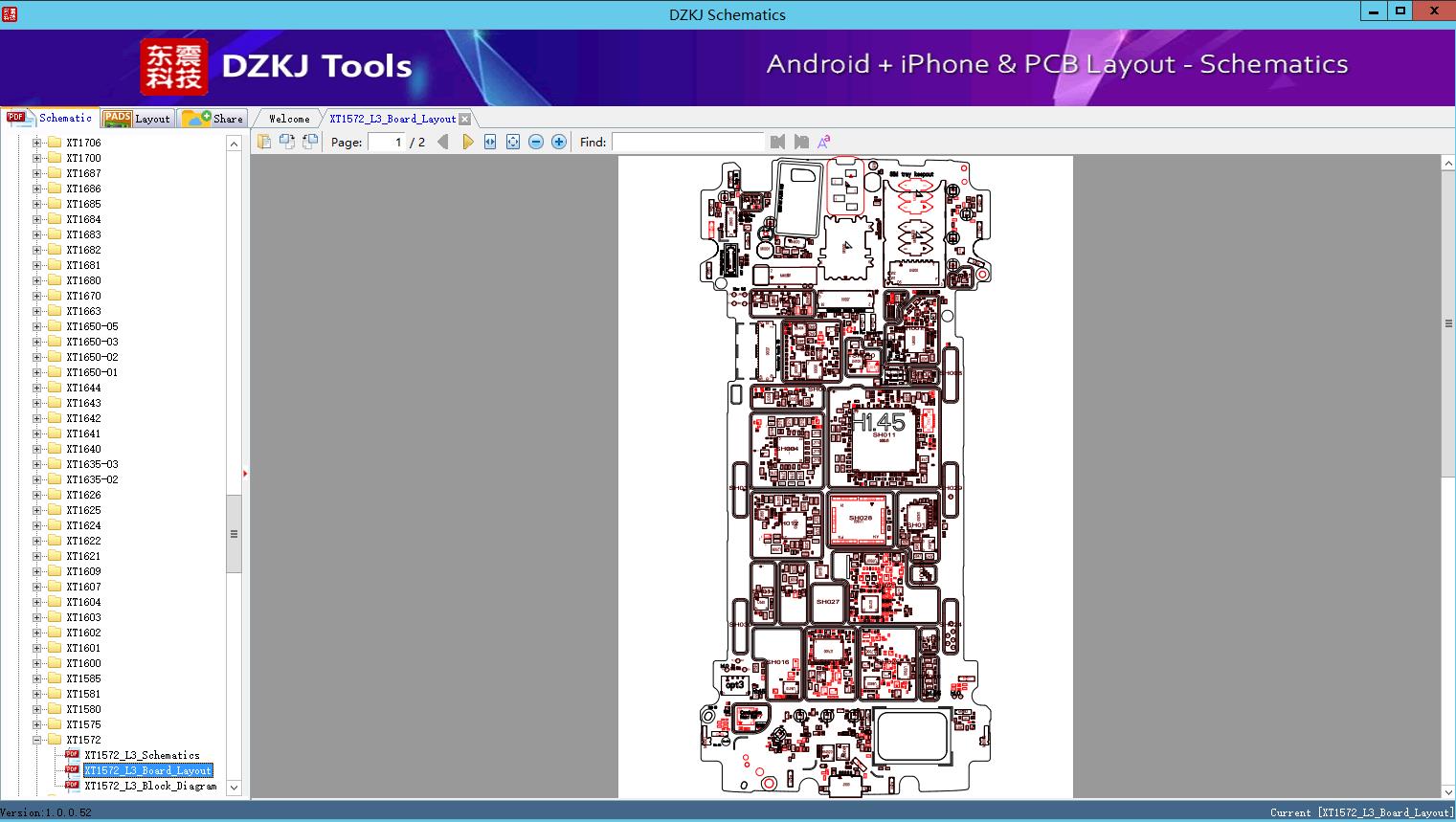Open the Share tab
The height and width of the screenshot is (822, 1456).
click(x=214, y=119)
